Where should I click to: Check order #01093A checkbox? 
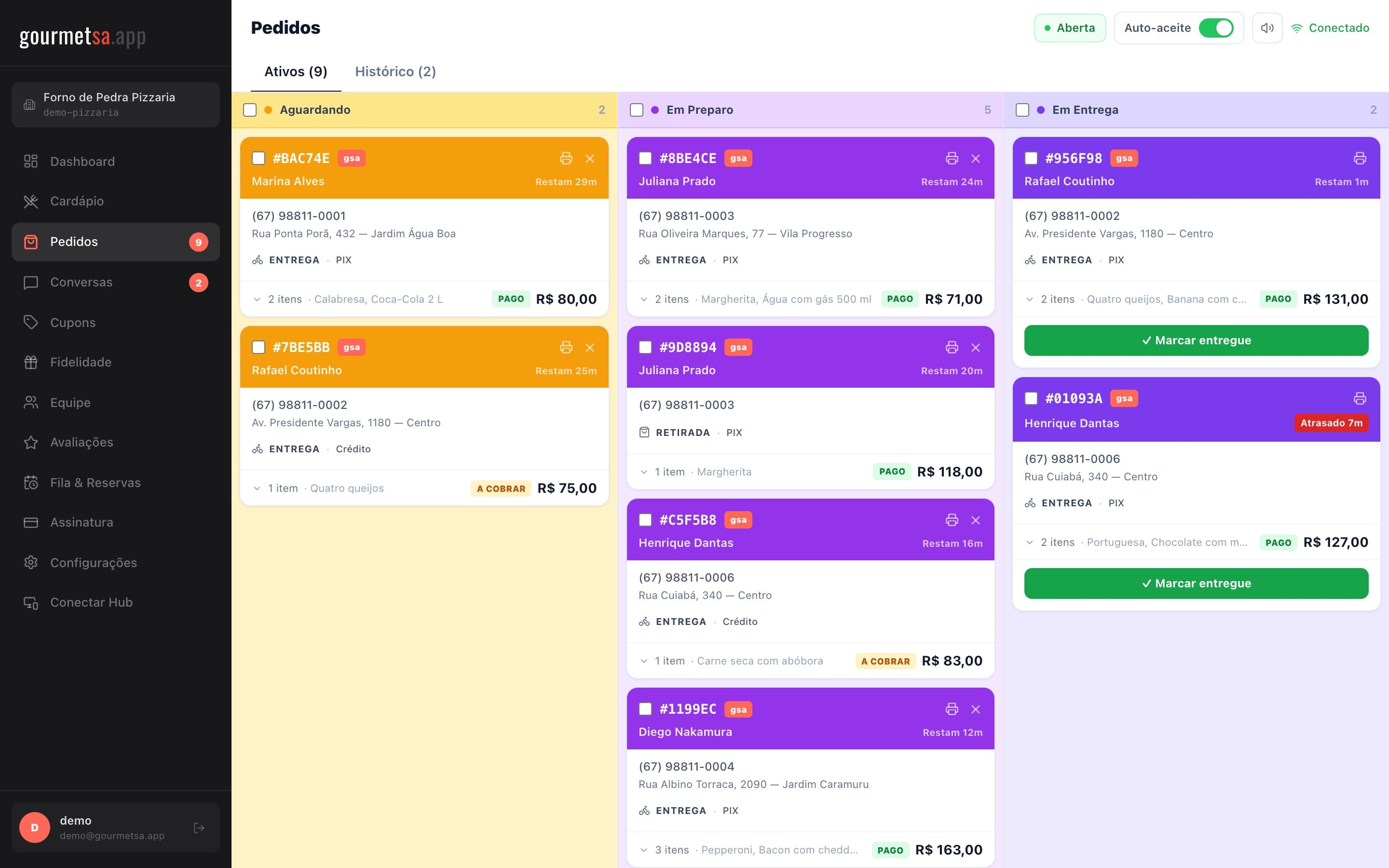(x=1032, y=398)
